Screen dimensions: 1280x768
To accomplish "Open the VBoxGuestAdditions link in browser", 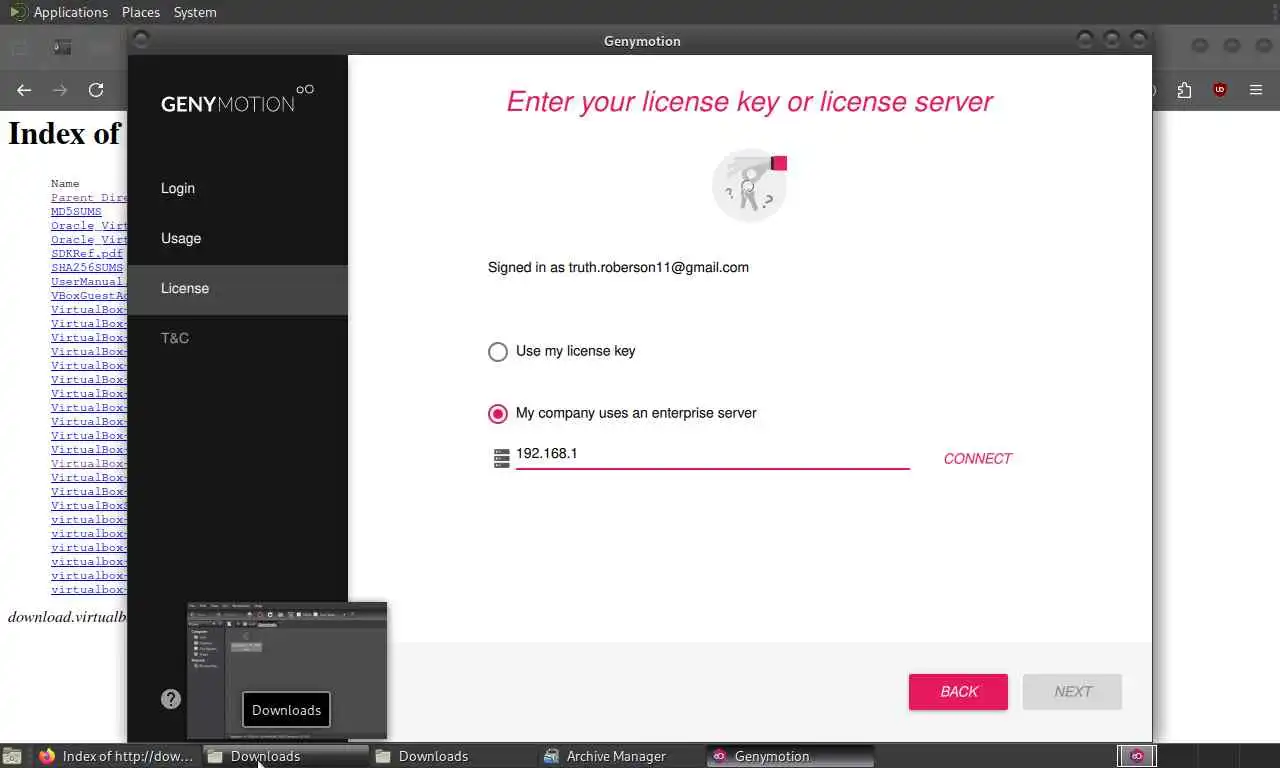I will click(x=89, y=296).
